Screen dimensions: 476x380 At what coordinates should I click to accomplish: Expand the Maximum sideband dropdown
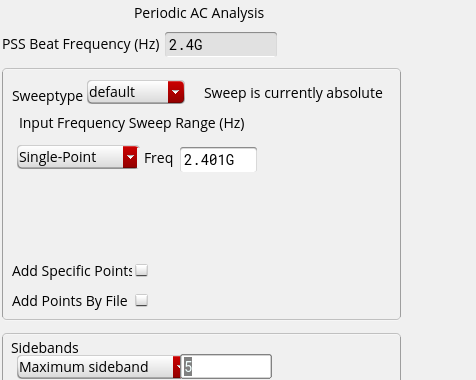(99, 367)
